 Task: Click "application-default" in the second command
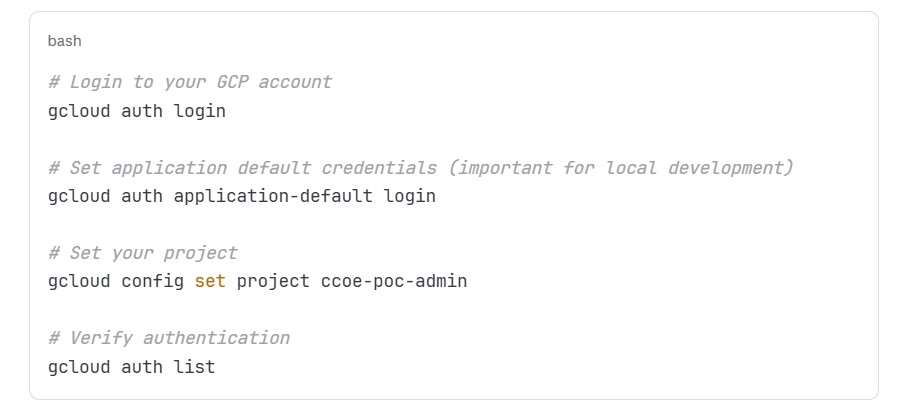click(x=274, y=196)
